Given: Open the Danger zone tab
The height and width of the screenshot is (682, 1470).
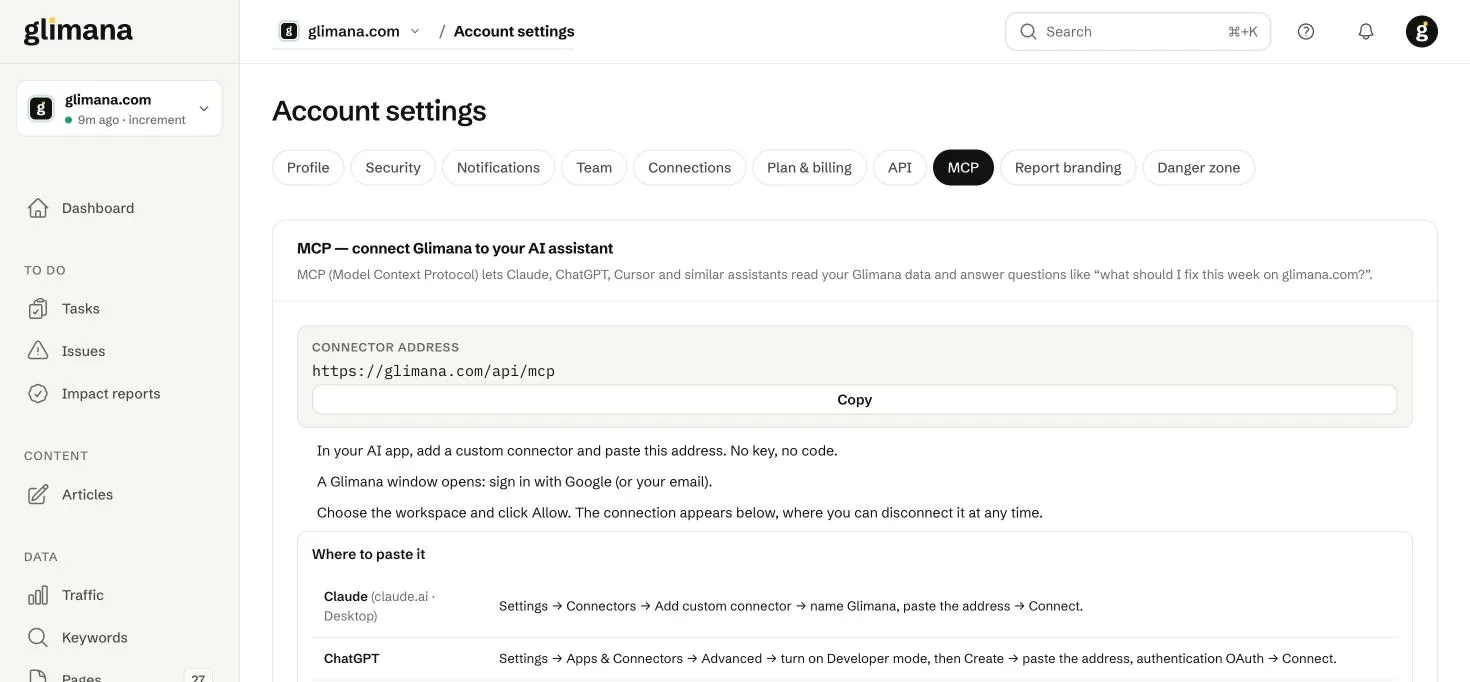Looking at the screenshot, I should click(x=1199, y=167).
